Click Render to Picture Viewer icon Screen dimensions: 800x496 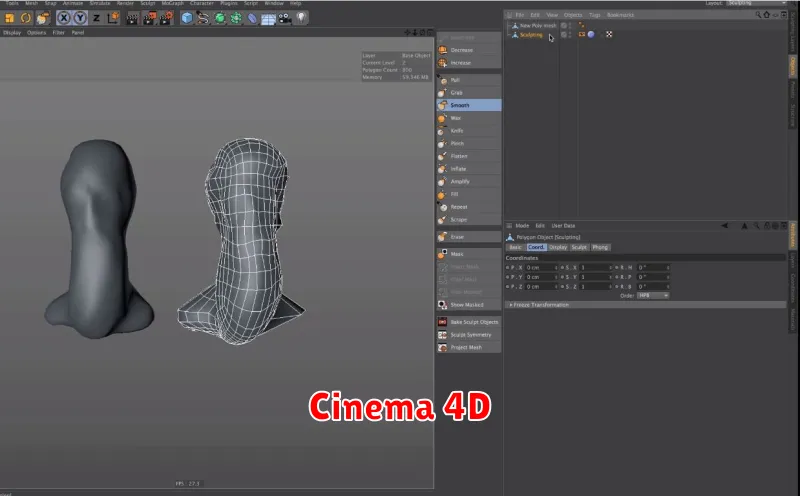click(149, 18)
